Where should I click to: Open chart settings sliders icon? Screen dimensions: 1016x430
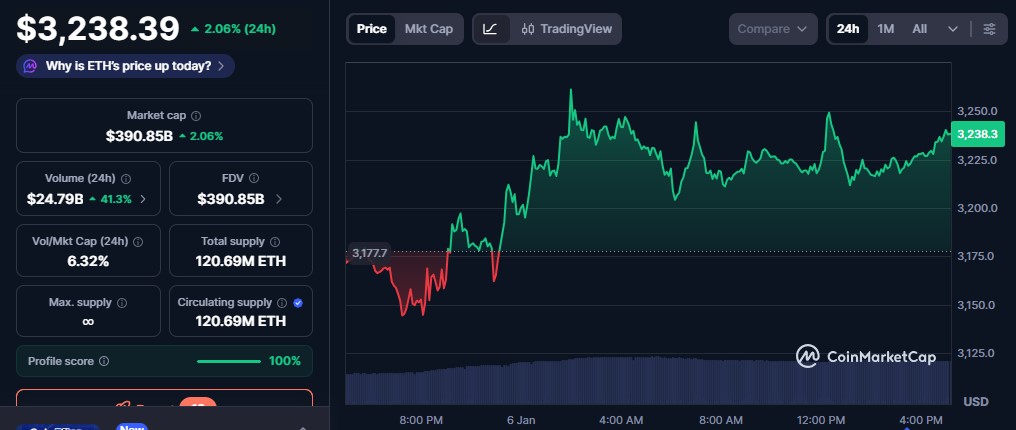coord(989,29)
